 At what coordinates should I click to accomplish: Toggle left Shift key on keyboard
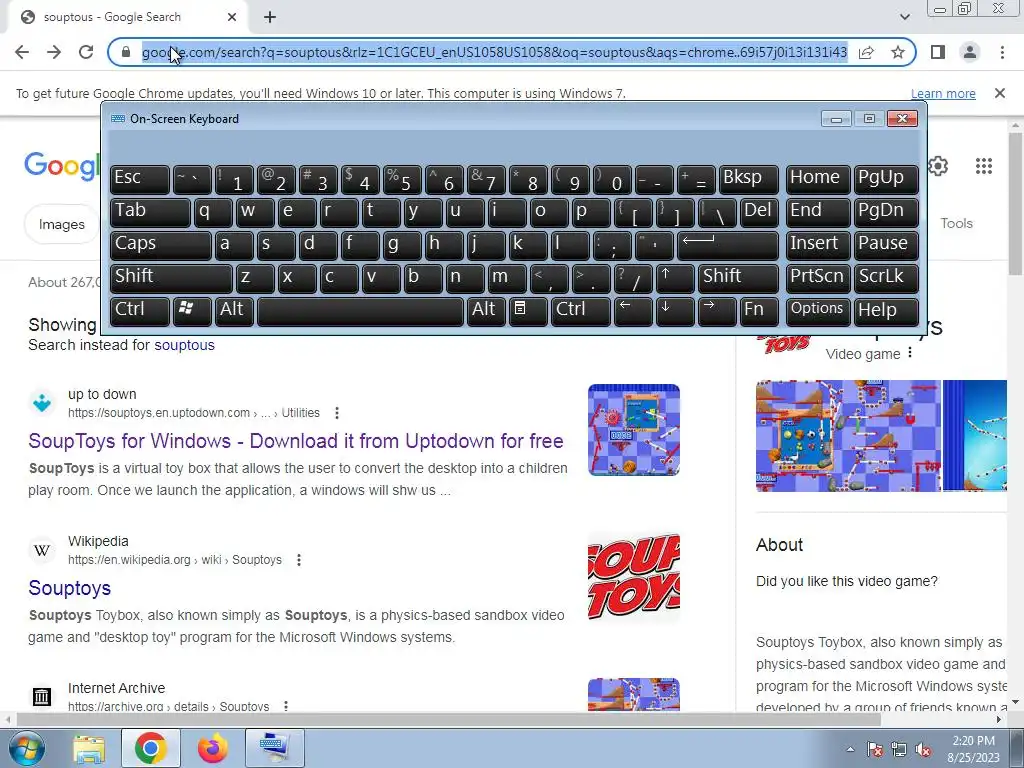coord(171,278)
